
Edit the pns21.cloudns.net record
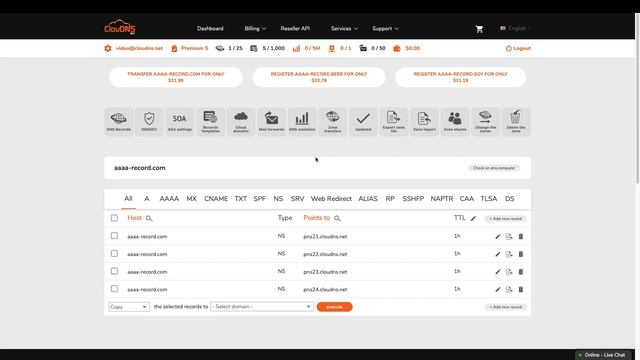pos(498,236)
